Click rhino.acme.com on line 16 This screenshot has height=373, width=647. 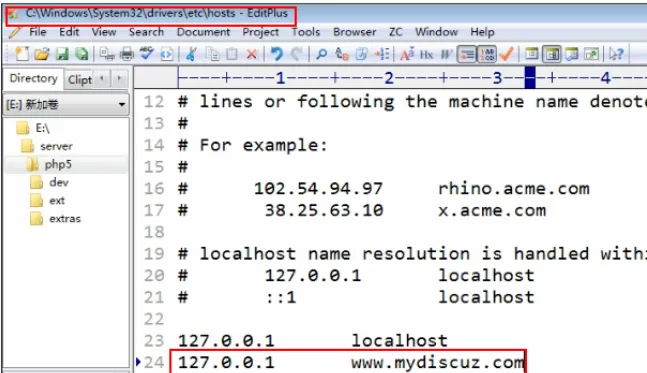coord(514,189)
